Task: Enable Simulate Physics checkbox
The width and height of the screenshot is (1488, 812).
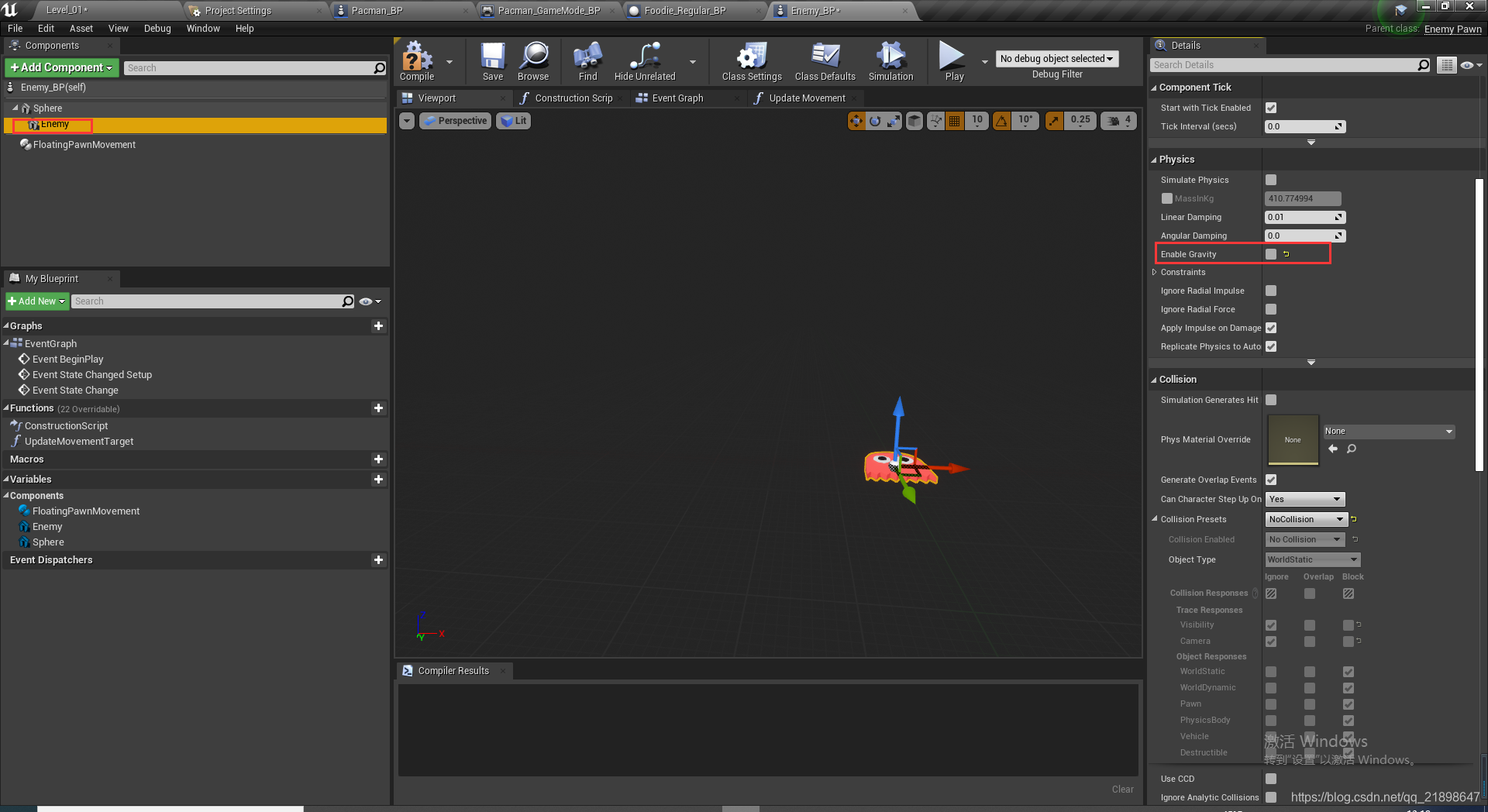Action: pos(1271,180)
